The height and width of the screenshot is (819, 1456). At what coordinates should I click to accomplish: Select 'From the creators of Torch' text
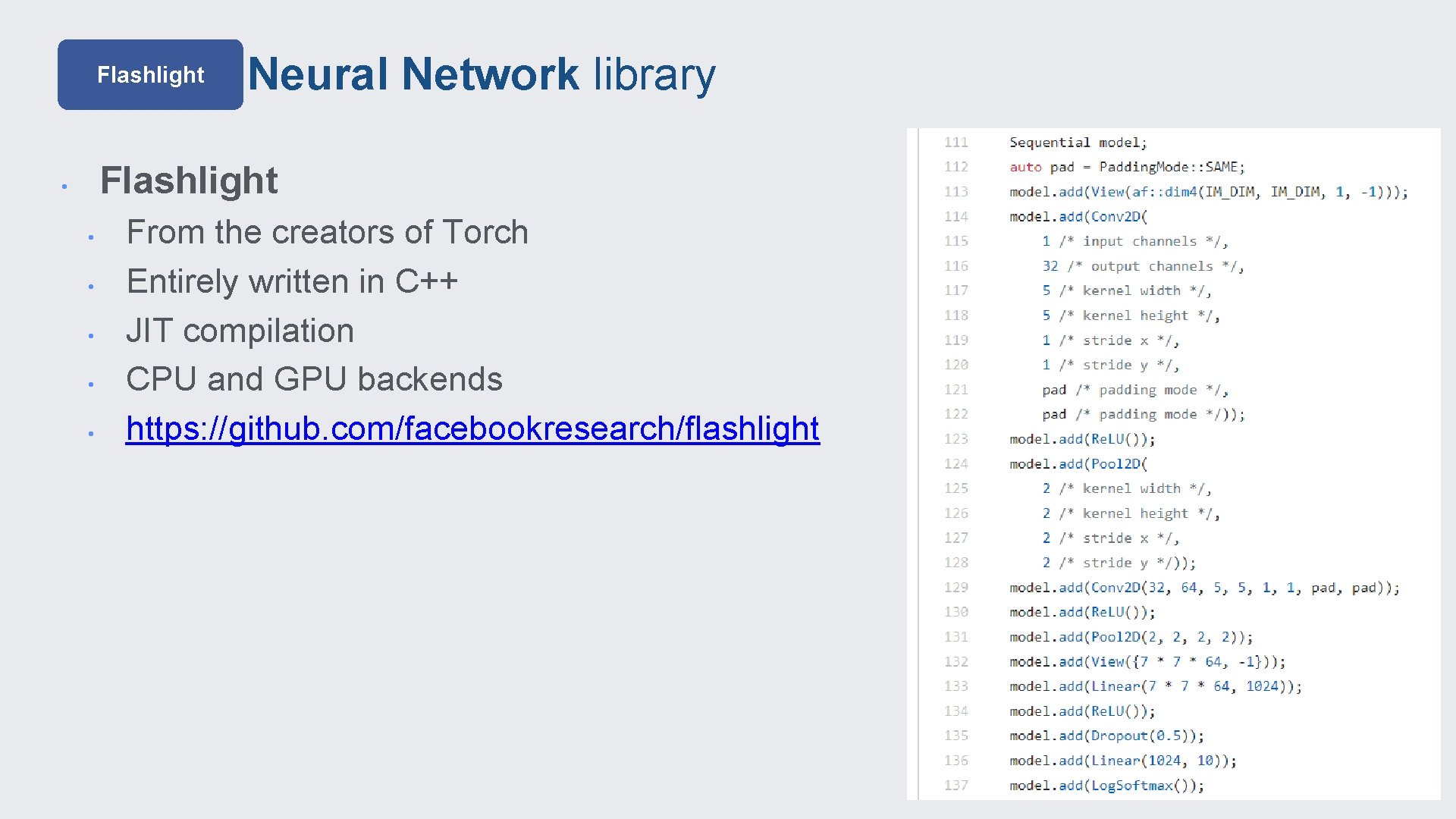point(327,232)
